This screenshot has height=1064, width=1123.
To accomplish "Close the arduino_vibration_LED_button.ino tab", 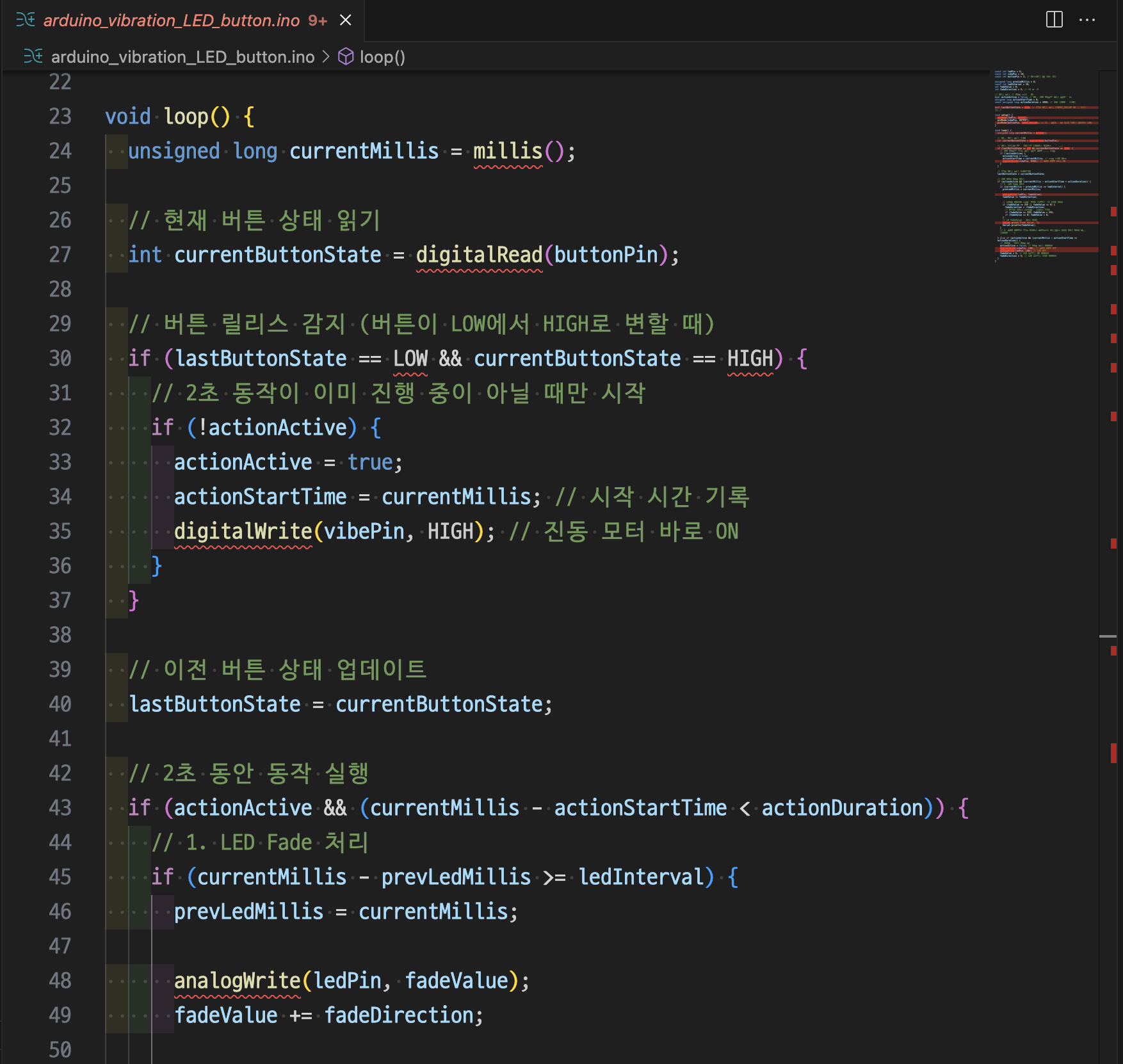I will pyautogui.click(x=346, y=20).
